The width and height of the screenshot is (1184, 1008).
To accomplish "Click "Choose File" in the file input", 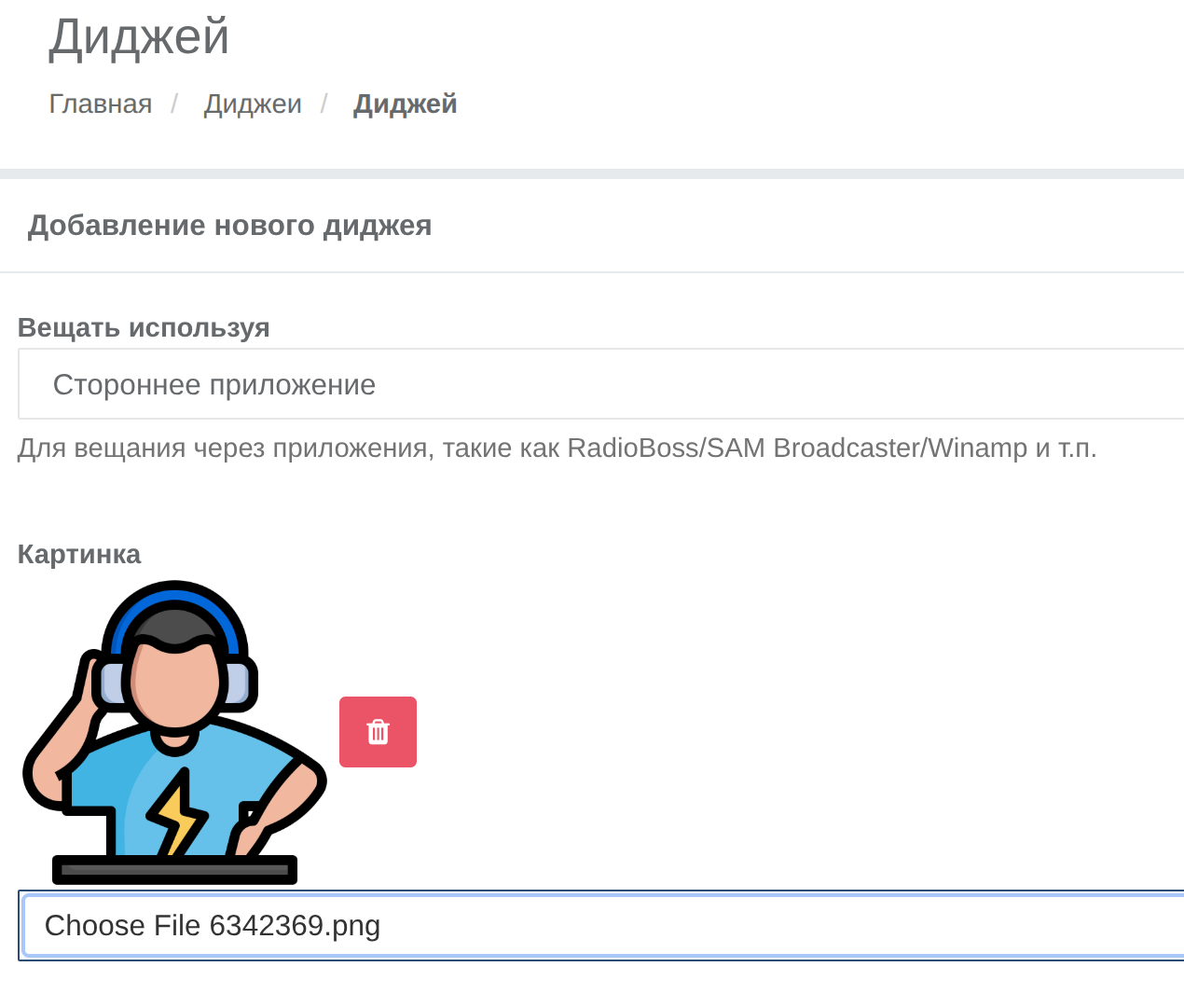I will (122, 925).
